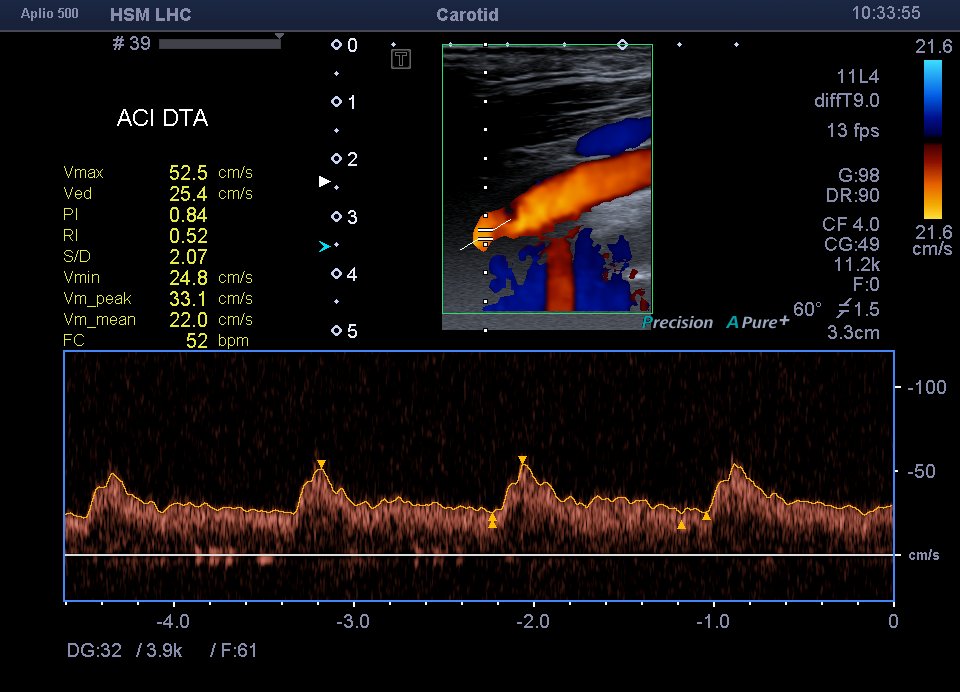960x692 pixels.
Task: Open the CF 4.0 color flow frequency selector
Action: click(x=849, y=224)
